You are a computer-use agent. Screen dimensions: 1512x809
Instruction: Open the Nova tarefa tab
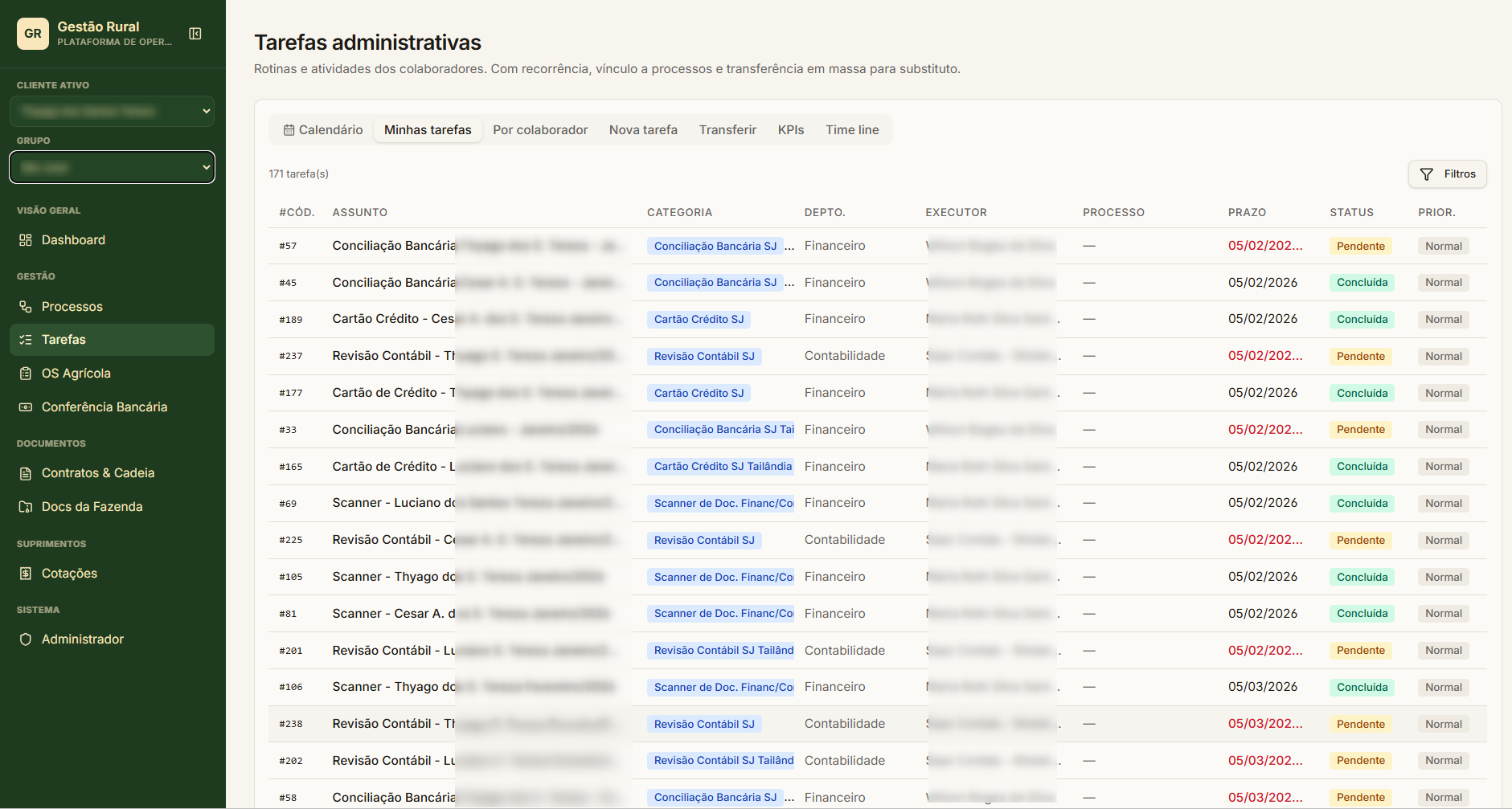(643, 130)
